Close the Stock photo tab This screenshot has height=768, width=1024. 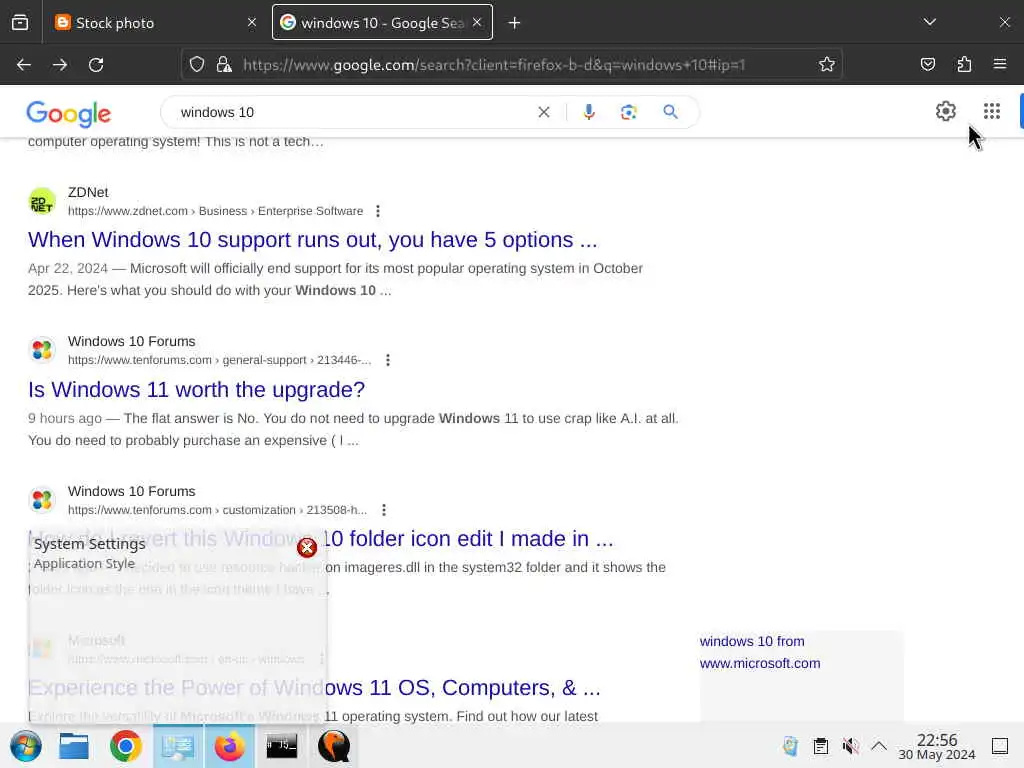[x=252, y=23]
